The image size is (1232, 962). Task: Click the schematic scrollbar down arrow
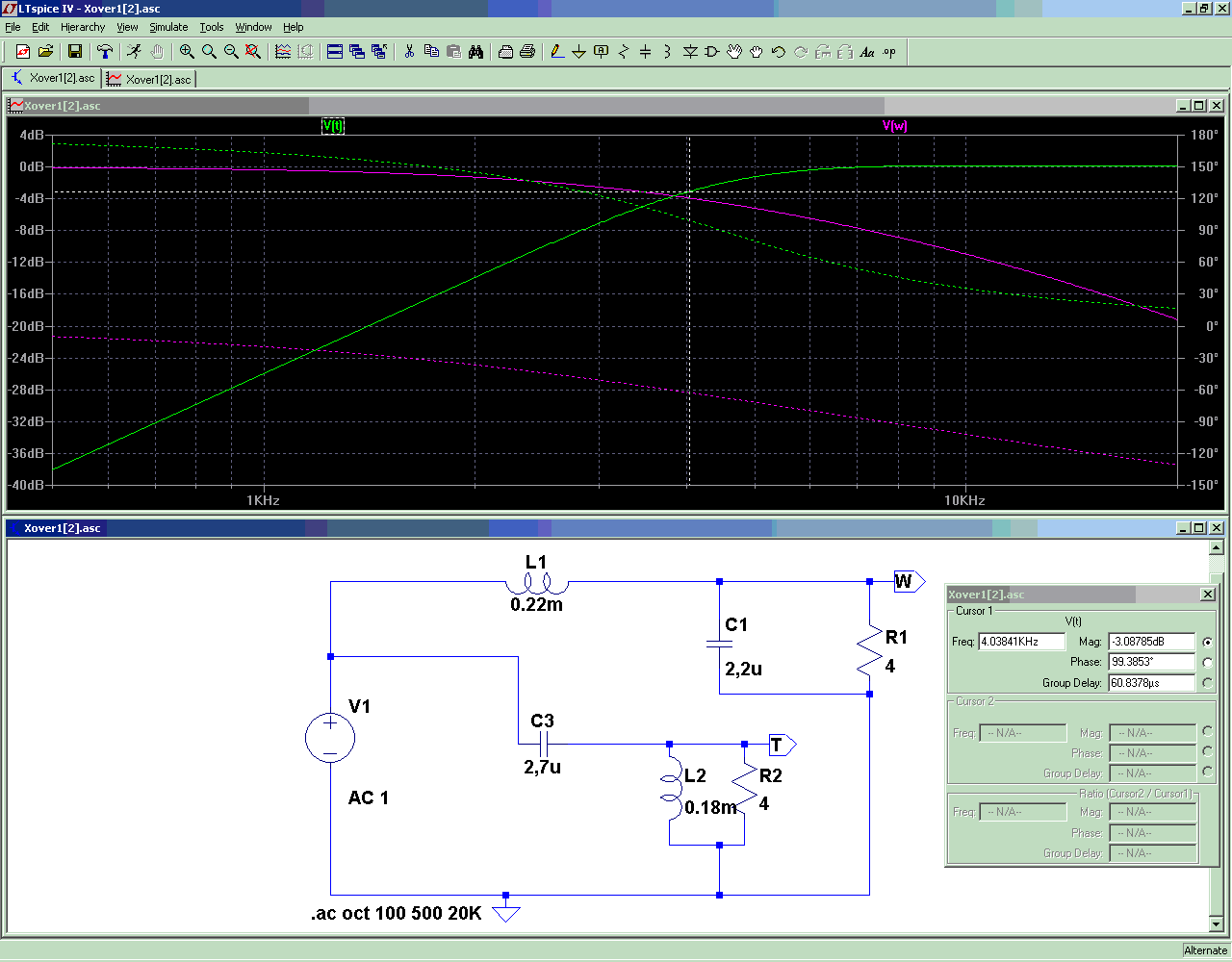click(1217, 924)
